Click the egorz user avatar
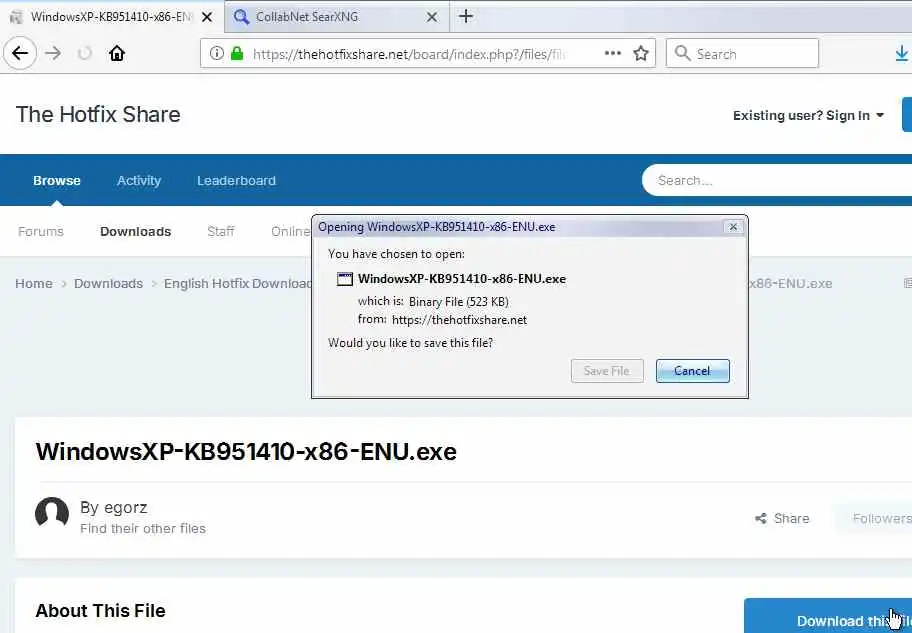This screenshot has width=912, height=633. click(52, 514)
